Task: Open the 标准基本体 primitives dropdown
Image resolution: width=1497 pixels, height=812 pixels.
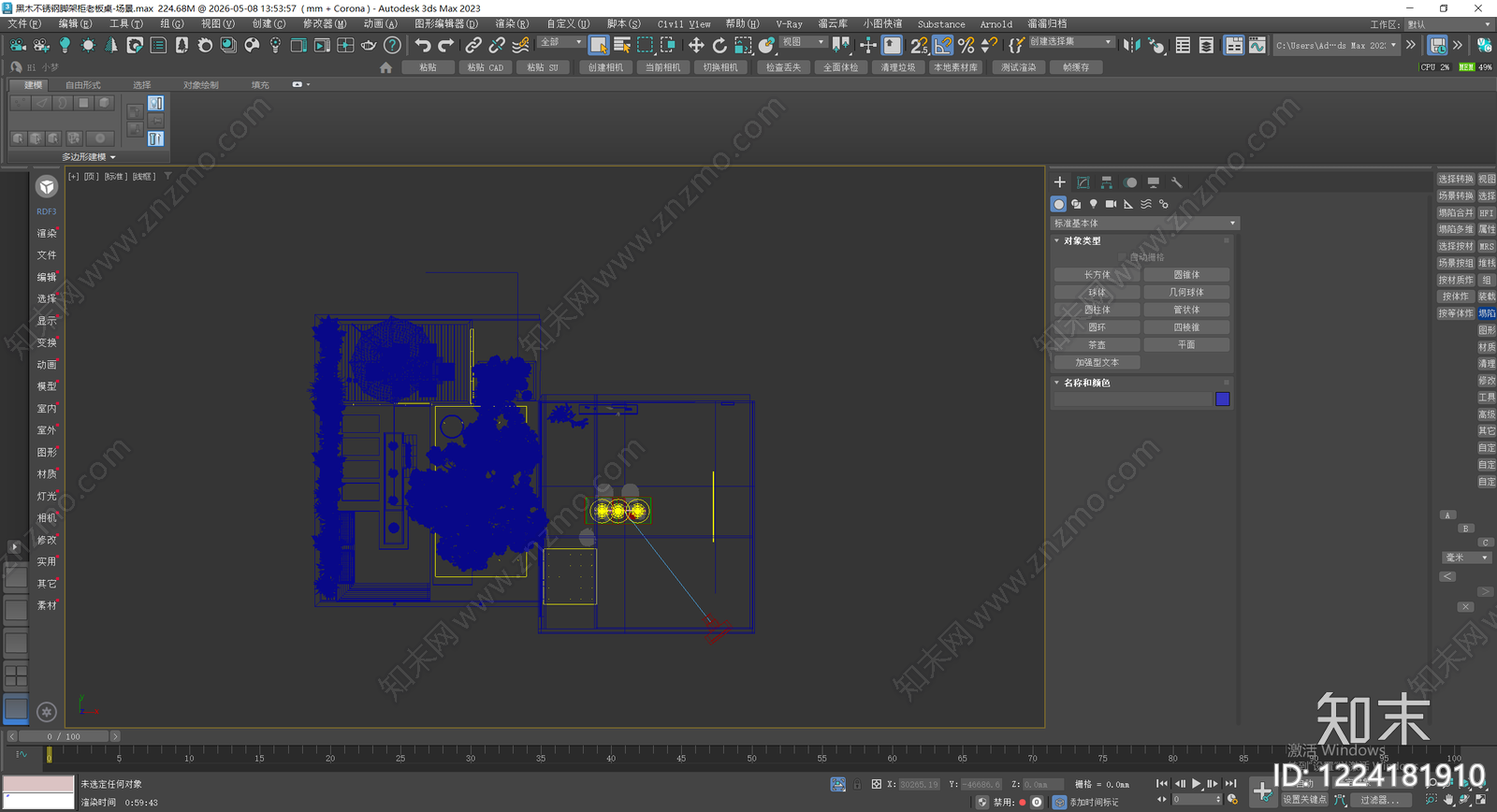Action: 1144,223
